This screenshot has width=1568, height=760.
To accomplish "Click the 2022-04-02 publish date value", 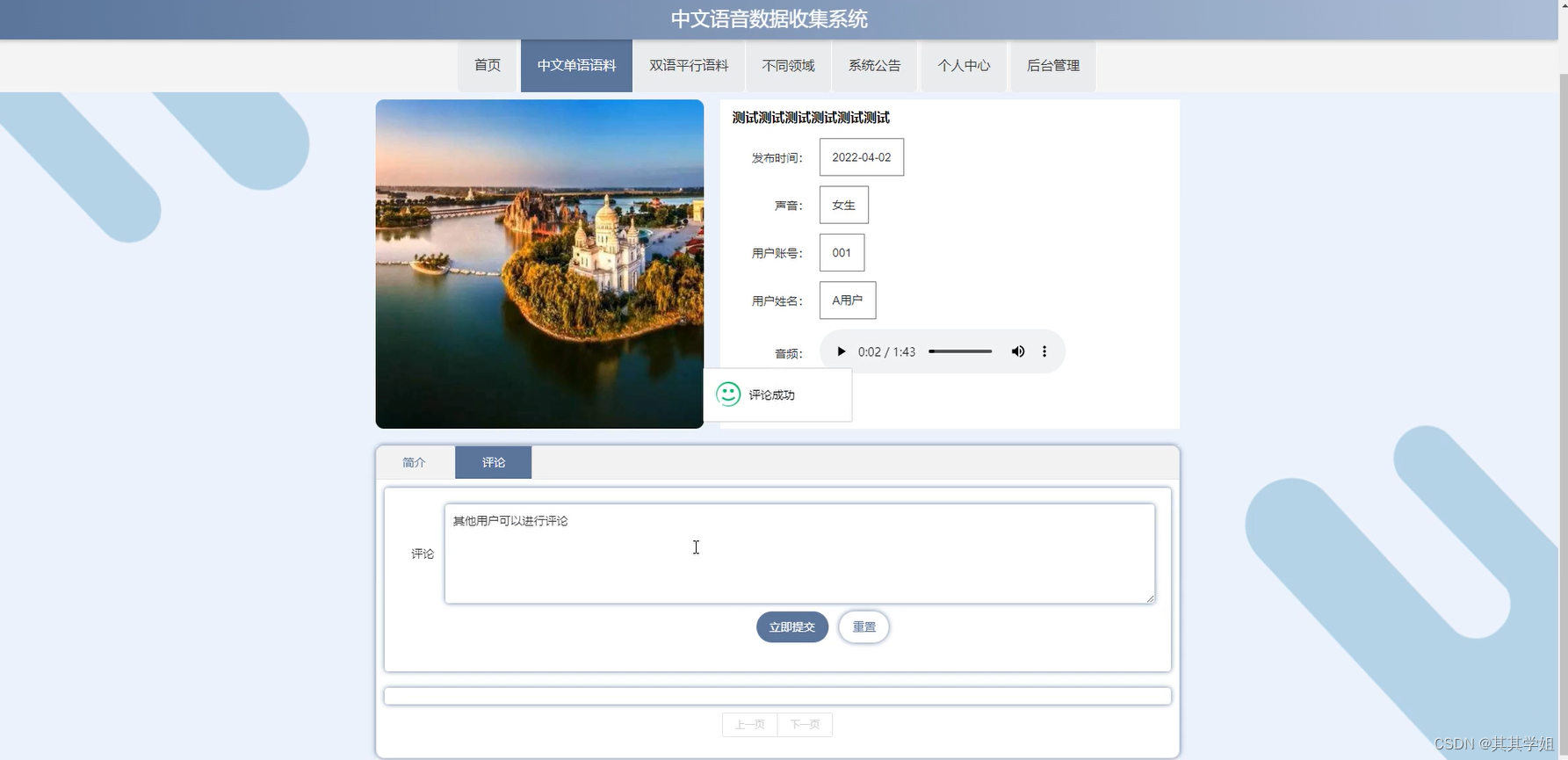I will pyautogui.click(x=862, y=157).
